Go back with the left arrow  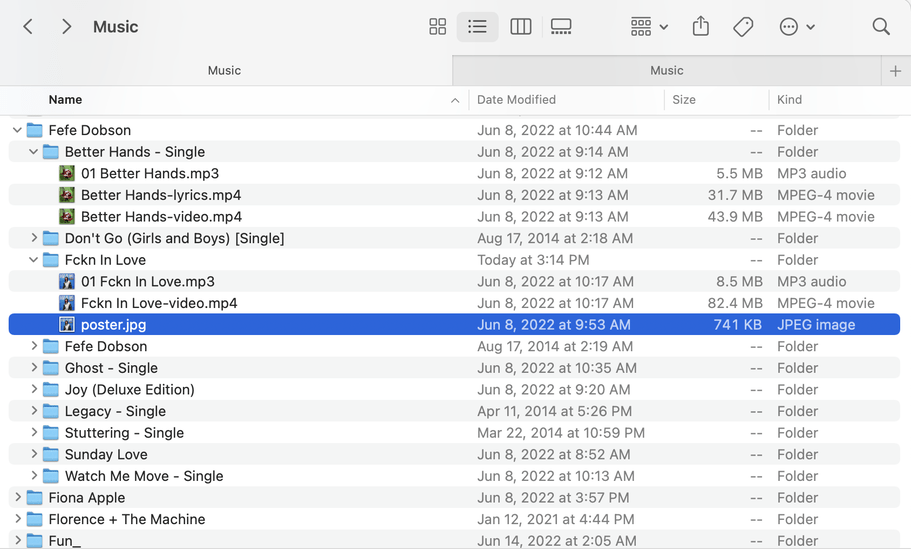coord(27,27)
